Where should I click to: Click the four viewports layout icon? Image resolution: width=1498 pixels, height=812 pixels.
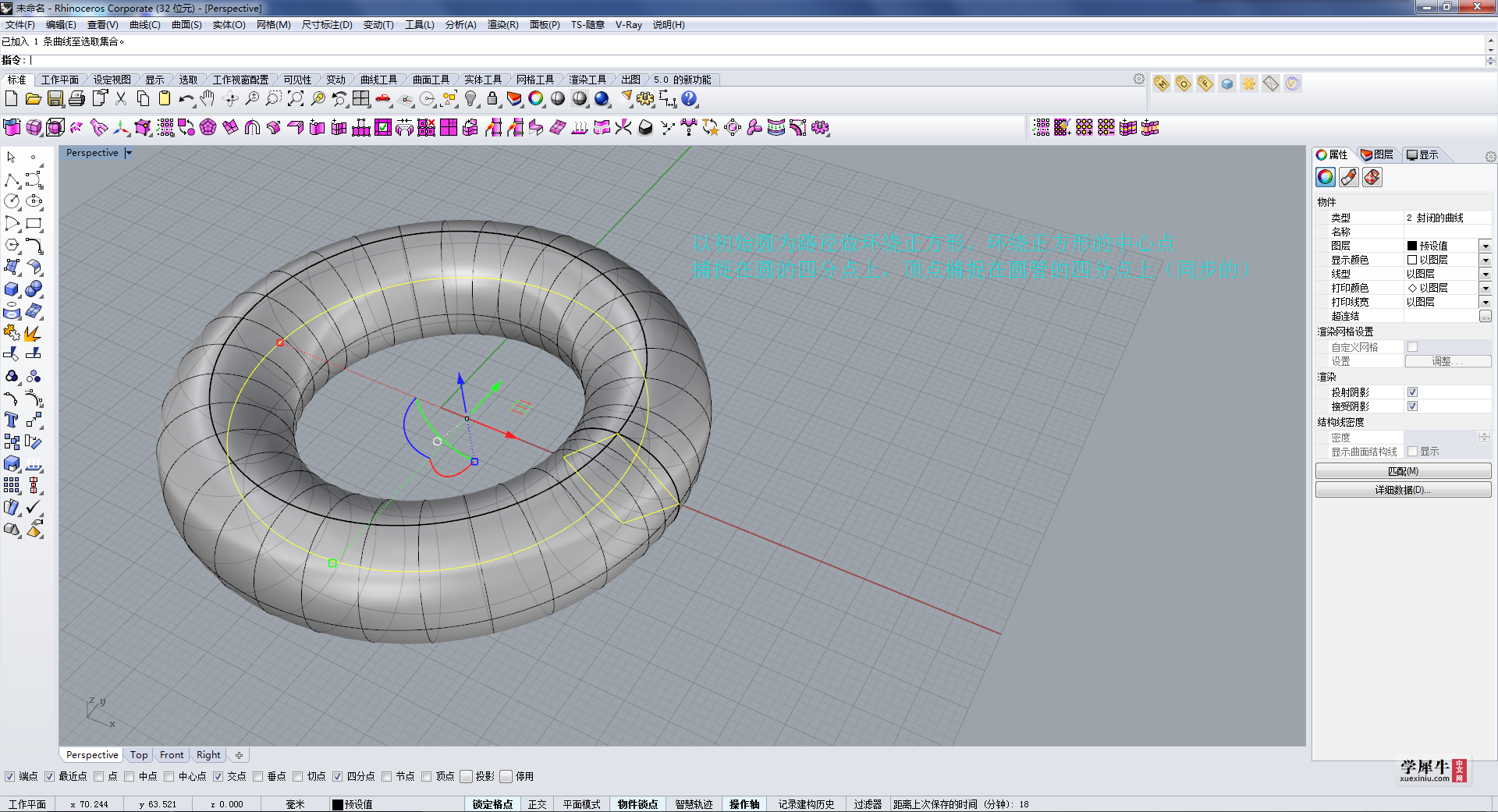point(361,99)
